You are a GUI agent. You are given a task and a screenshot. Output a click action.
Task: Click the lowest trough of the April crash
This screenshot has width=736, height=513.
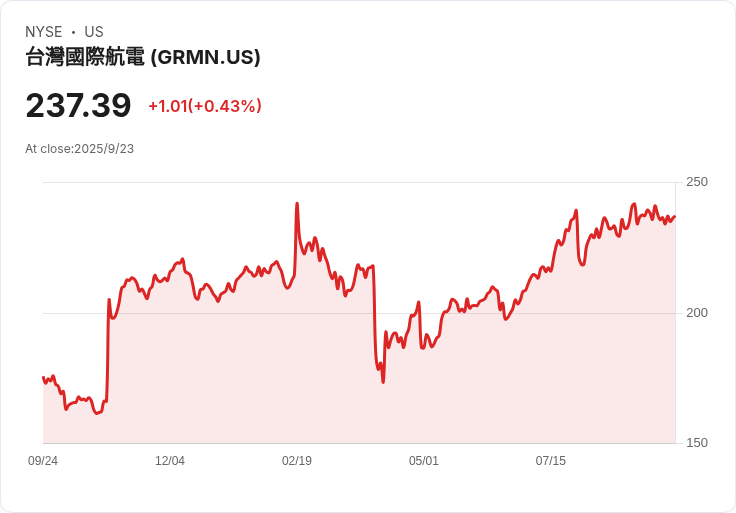[x=383, y=381]
